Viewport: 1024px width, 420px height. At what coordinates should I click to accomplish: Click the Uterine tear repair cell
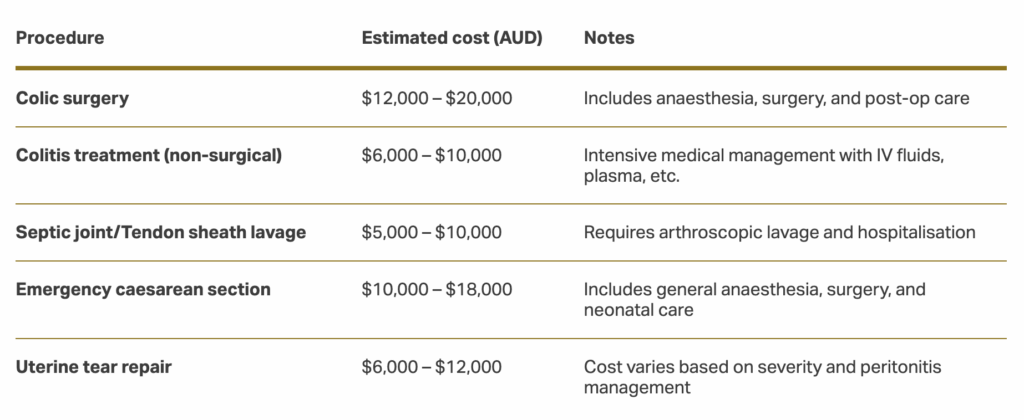(x=94, y=367)
